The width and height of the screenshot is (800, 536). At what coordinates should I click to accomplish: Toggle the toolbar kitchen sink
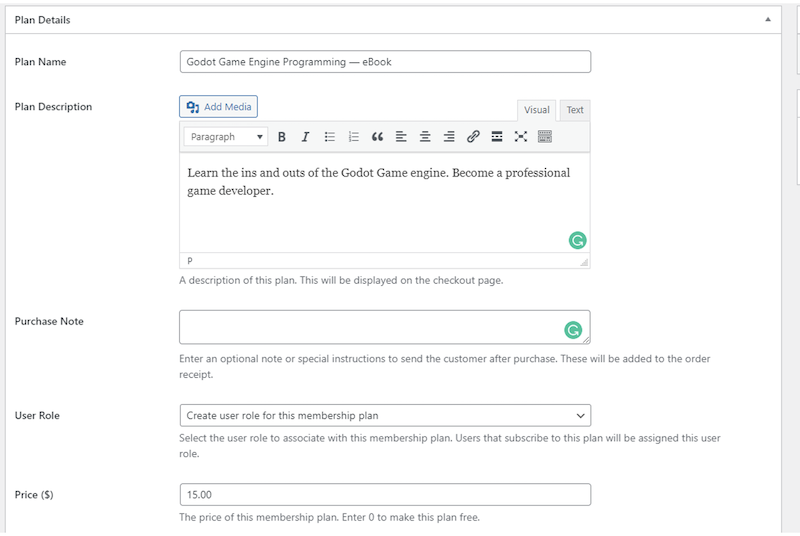coord(544,137)
